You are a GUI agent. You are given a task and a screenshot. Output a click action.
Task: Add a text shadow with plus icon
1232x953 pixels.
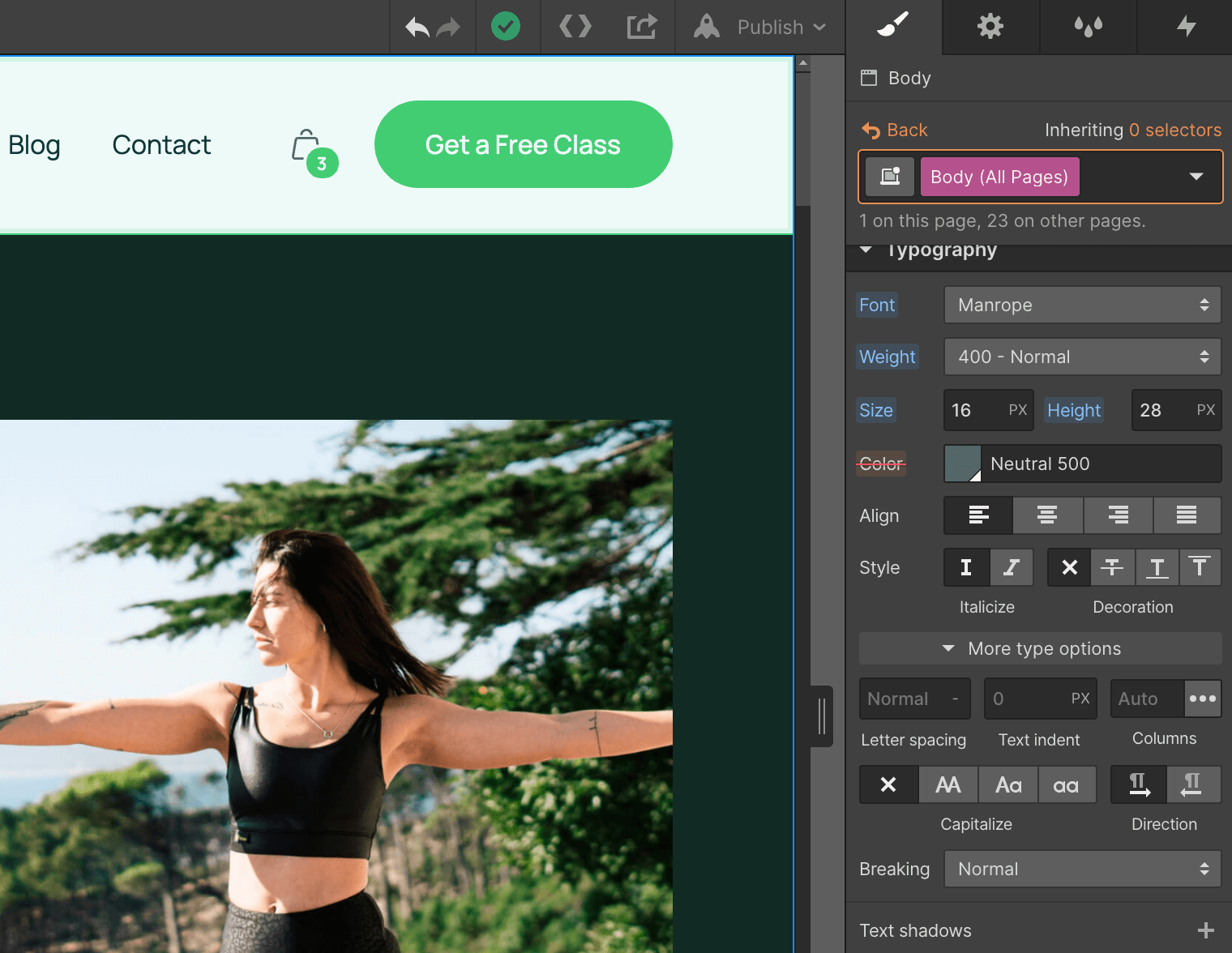click(x=1205, y=930)
